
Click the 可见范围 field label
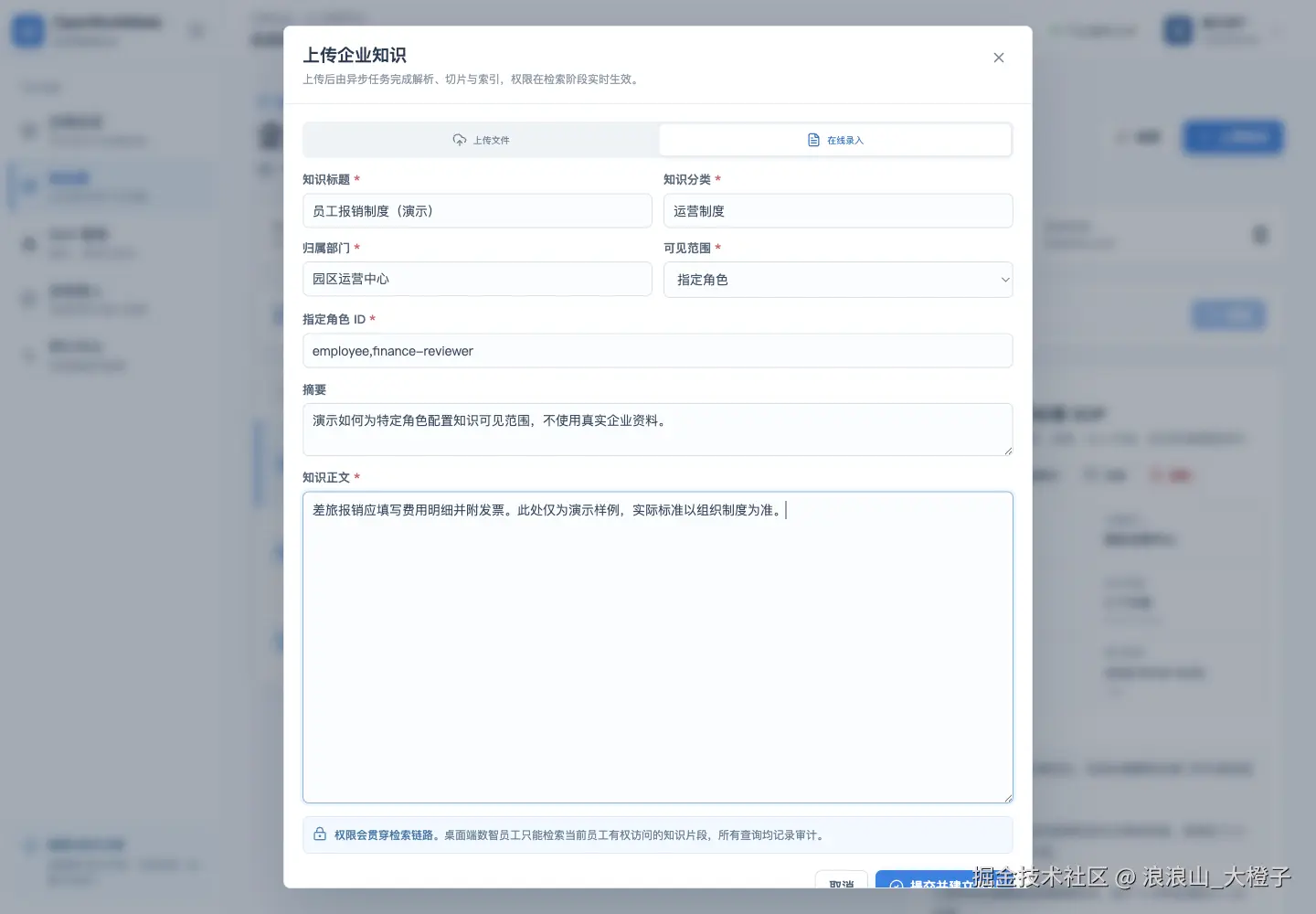687,248
